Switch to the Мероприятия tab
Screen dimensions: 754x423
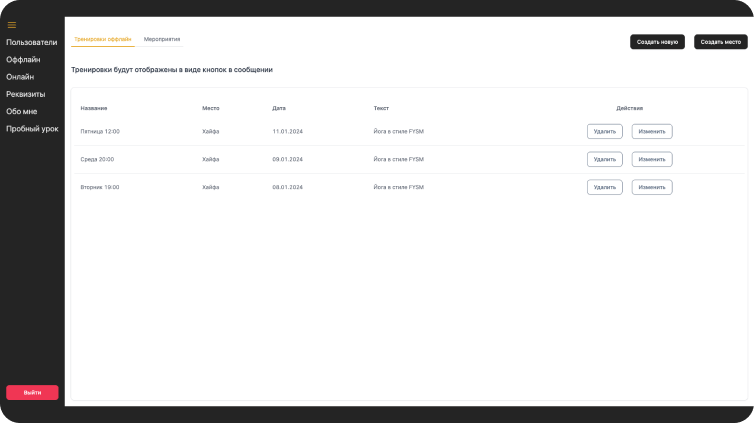[x=162, y=39]
